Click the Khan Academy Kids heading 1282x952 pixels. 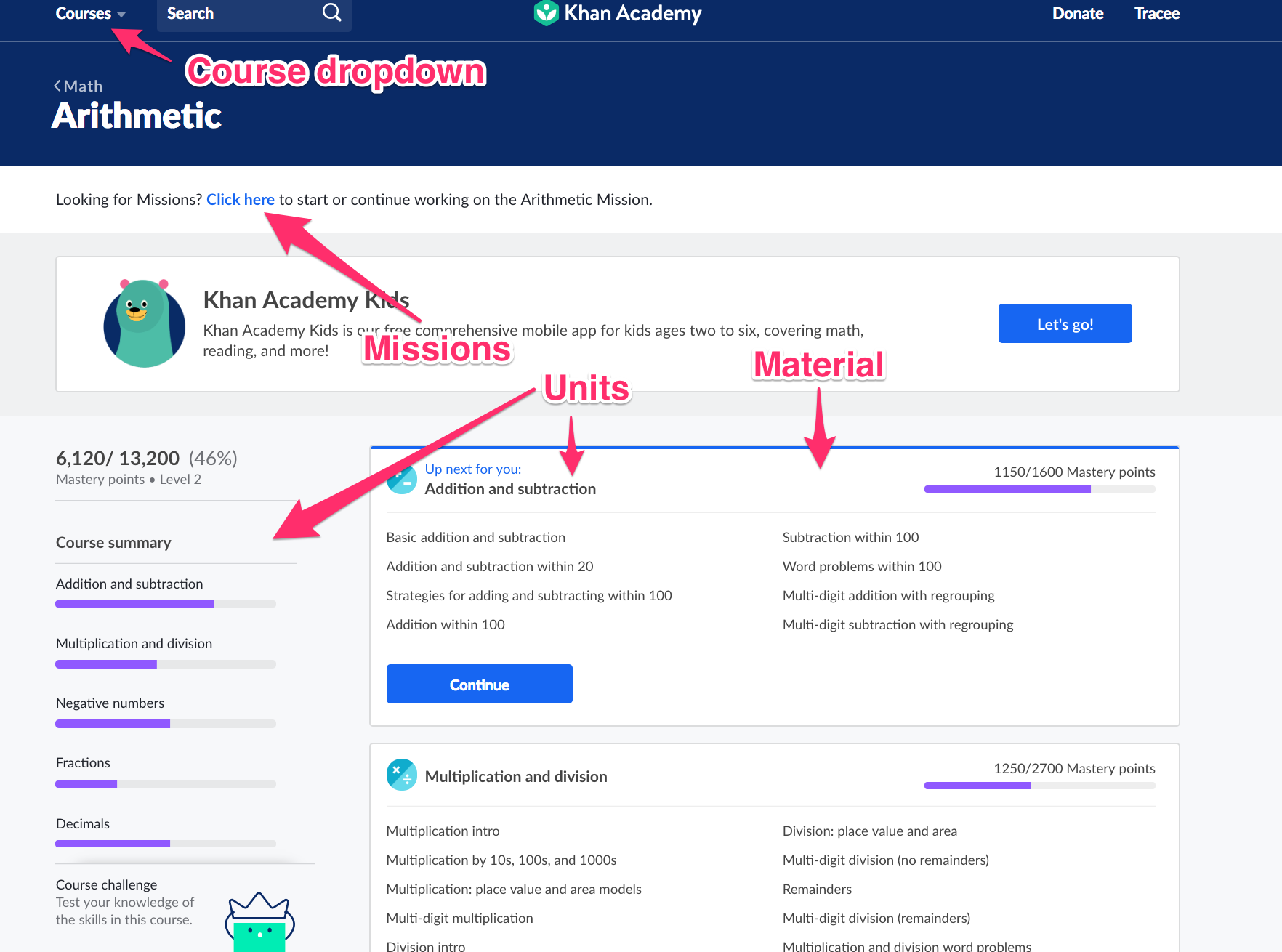coord(306,299)
